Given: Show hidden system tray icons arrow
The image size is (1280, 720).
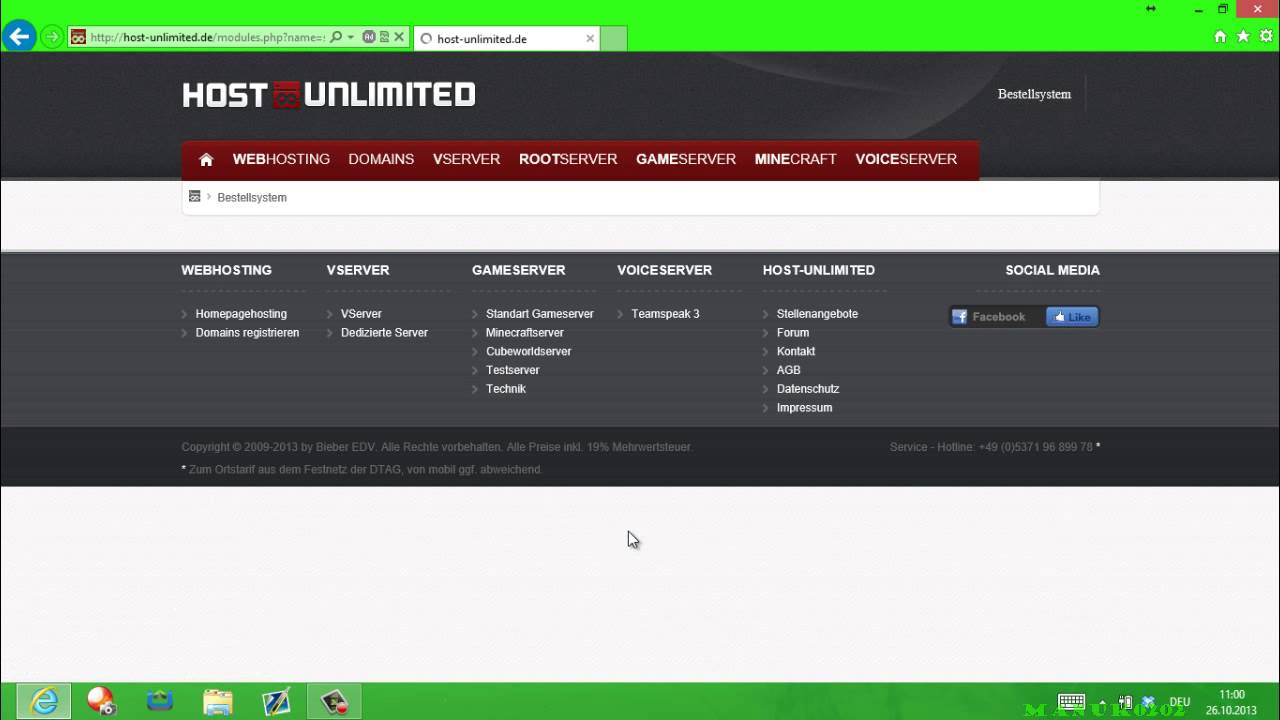Looking at the screenshot, I should click(x=1102, y=703).
